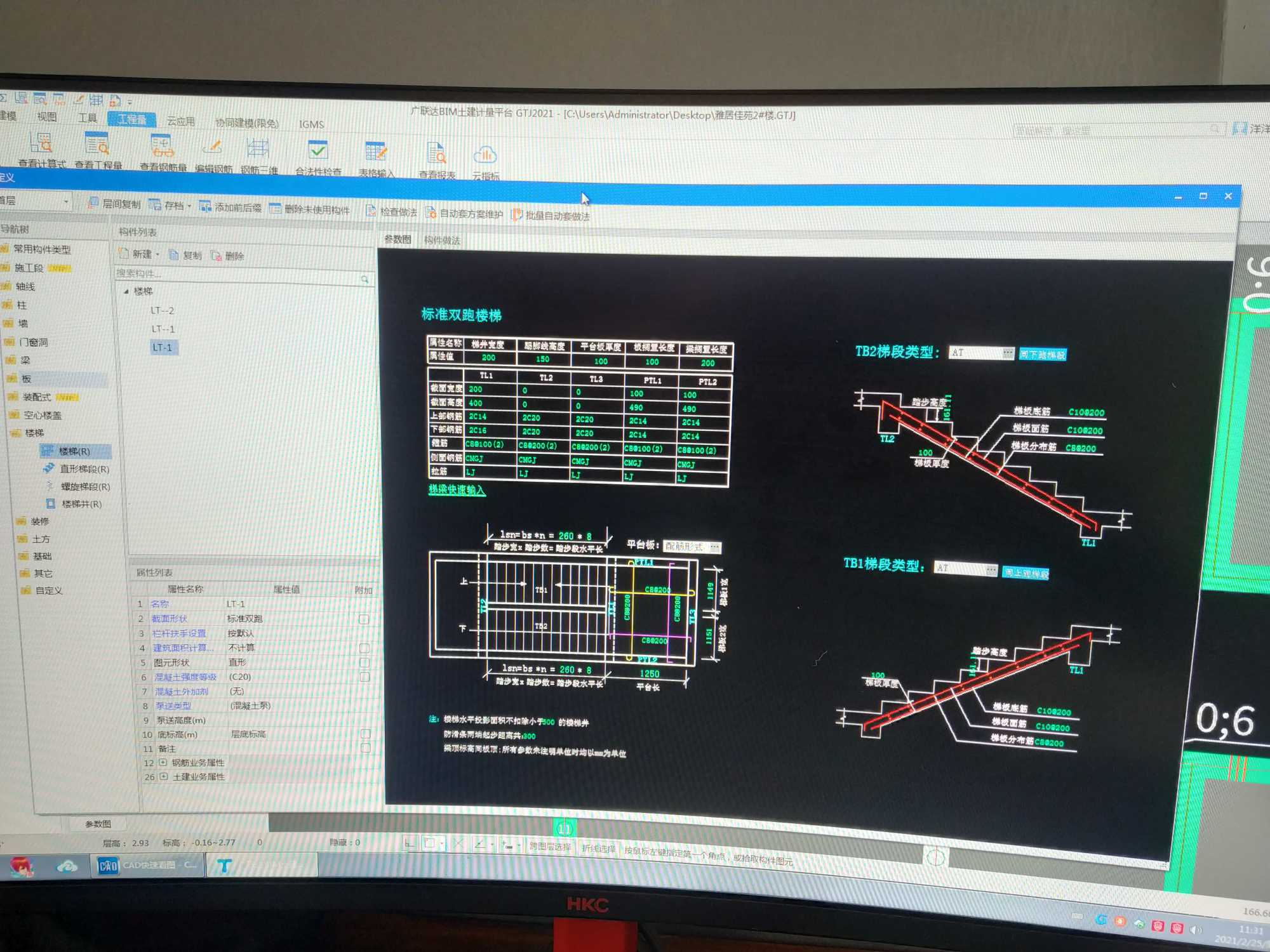The width and height of the screenshot is (1270, 952).
Task: Open the cloud icon on taskbar
Action: pyautogui.click(x=67, y=865)
